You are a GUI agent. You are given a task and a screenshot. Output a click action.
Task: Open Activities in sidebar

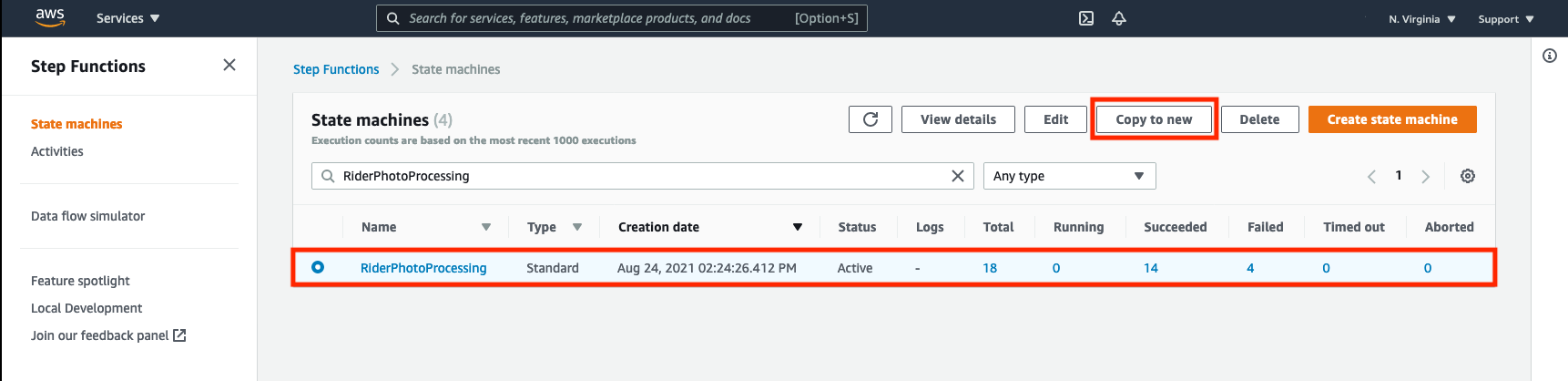[x=57, y=151]
